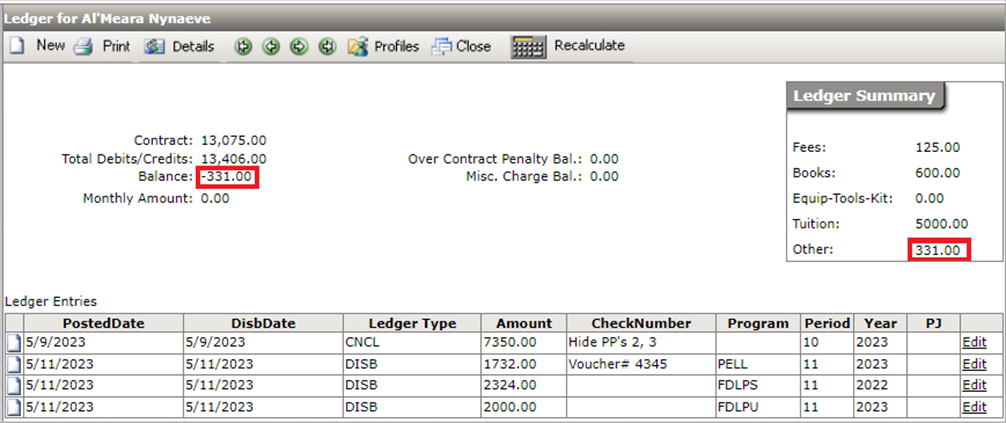Open the document icon for FDLPU row

click(14, 408)
